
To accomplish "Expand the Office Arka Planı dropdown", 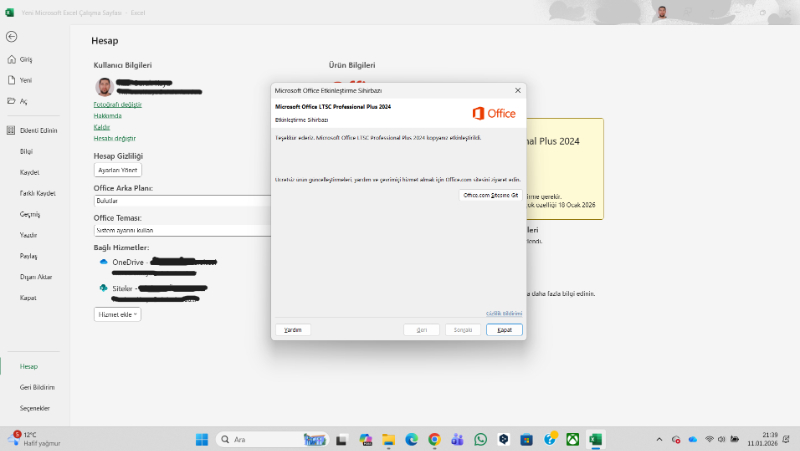I will click(180, 200).
